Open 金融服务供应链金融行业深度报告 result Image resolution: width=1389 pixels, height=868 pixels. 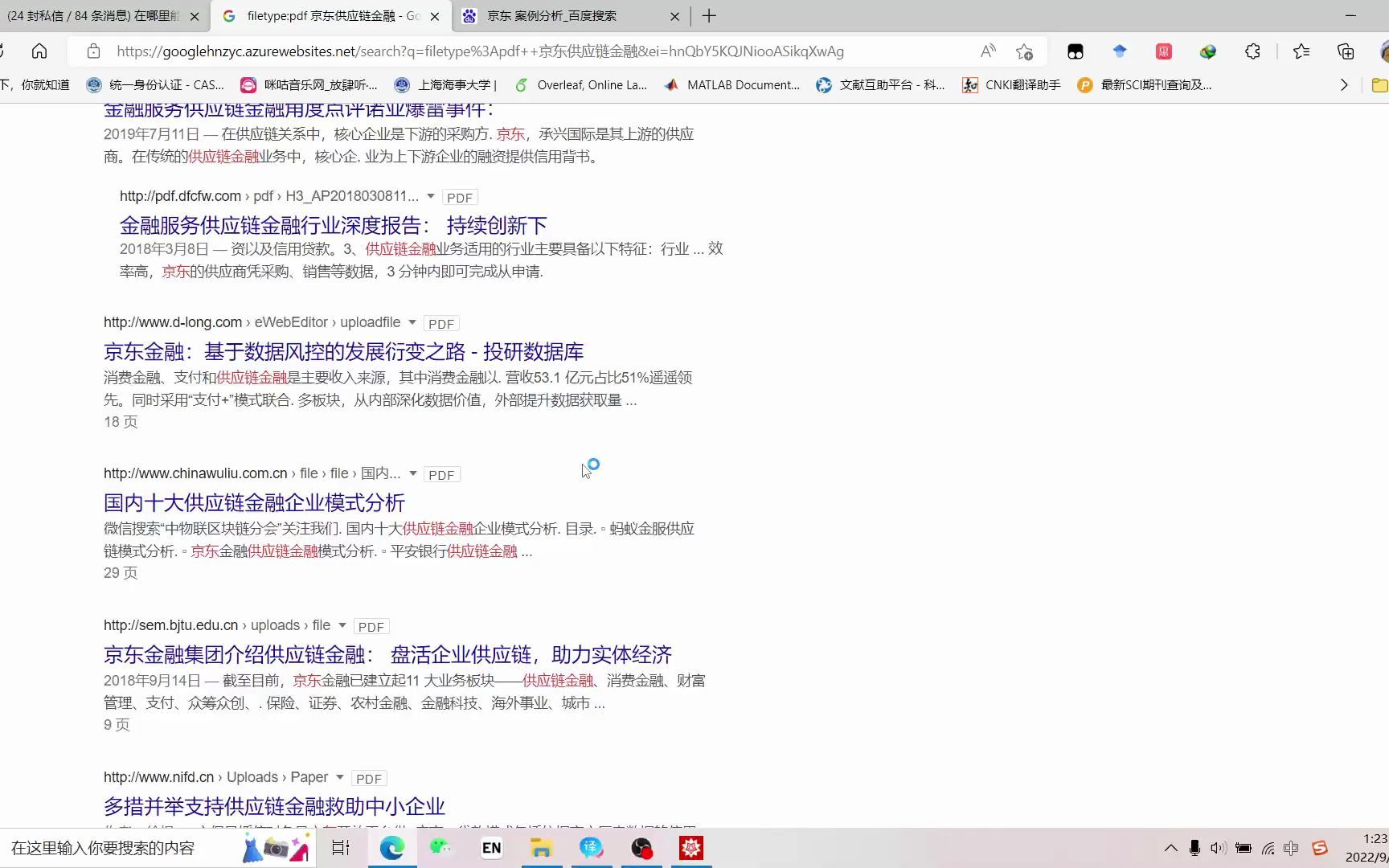click(x=334, y=225)
